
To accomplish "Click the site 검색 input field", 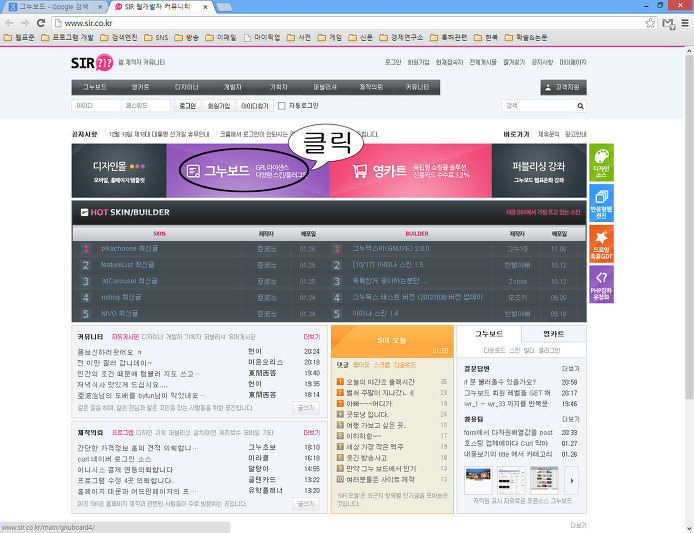I will (x=539, y=106).
